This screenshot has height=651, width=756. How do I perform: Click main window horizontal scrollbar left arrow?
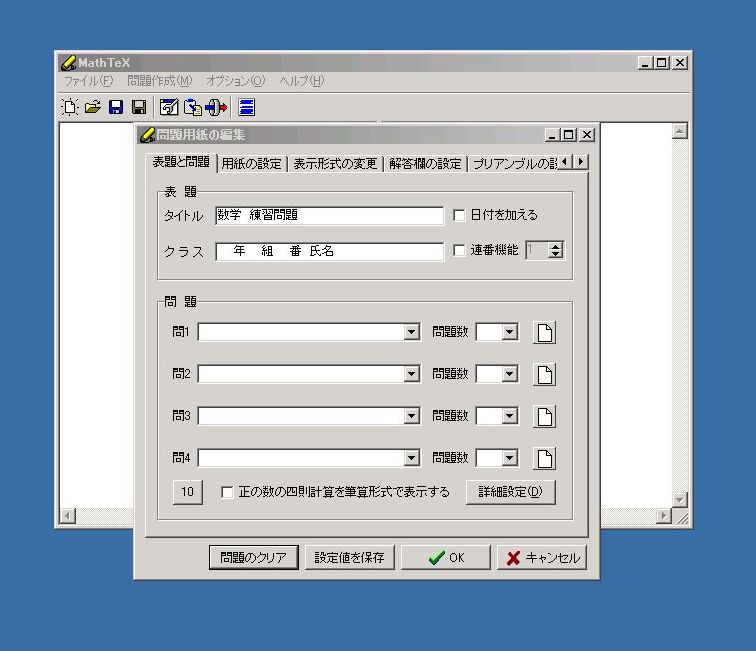[68, 515]
